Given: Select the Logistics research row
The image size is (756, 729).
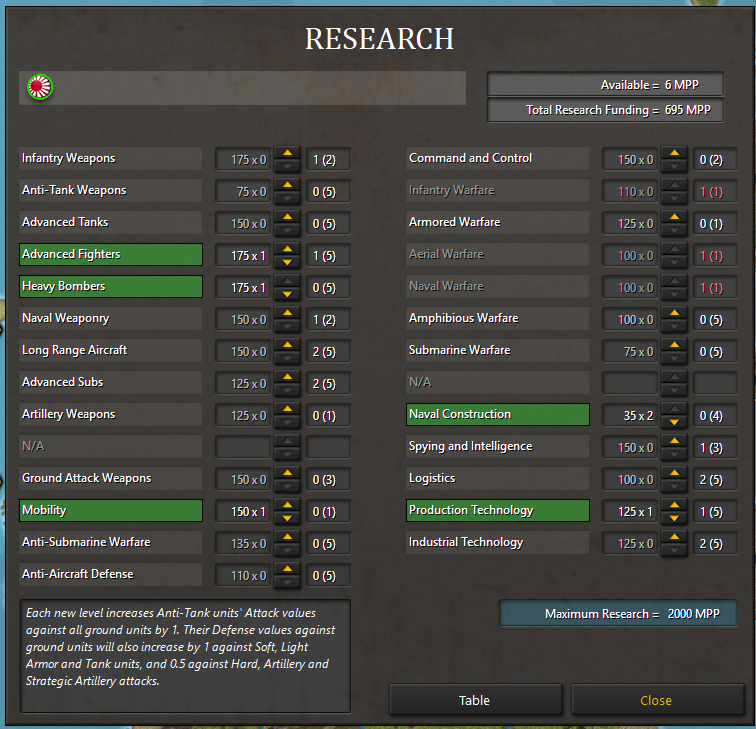Looking at the screenshot, I should point(498,478).
